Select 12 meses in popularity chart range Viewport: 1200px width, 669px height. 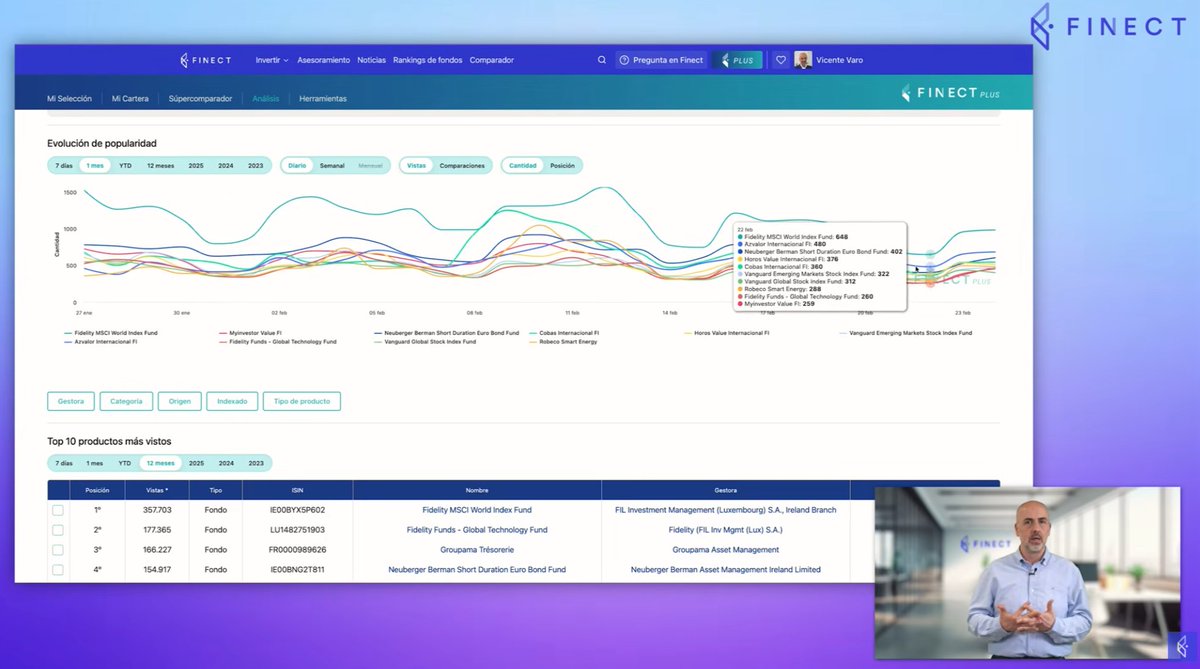pos(161,166)
